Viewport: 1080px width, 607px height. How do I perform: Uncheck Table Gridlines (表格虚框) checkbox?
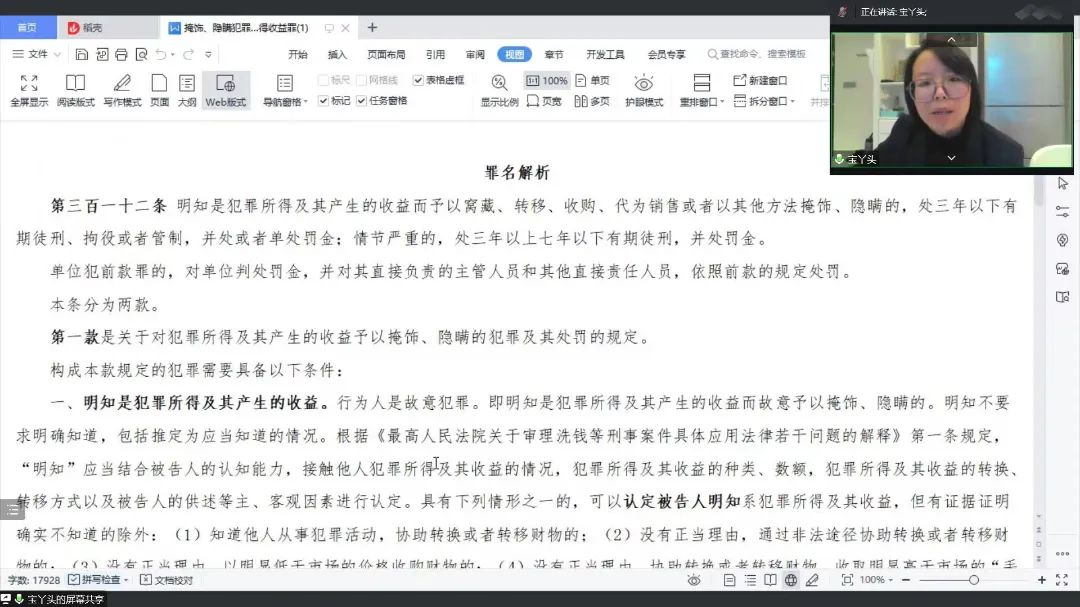[418, 81]
